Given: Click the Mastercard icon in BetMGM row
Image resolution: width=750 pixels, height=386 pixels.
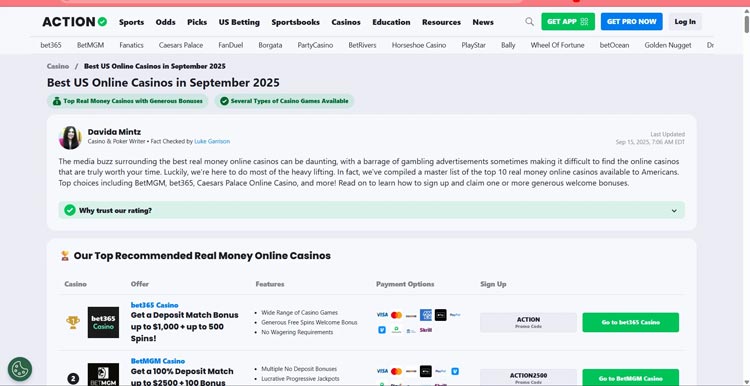Looking at the screenshot, I should 397,371.
